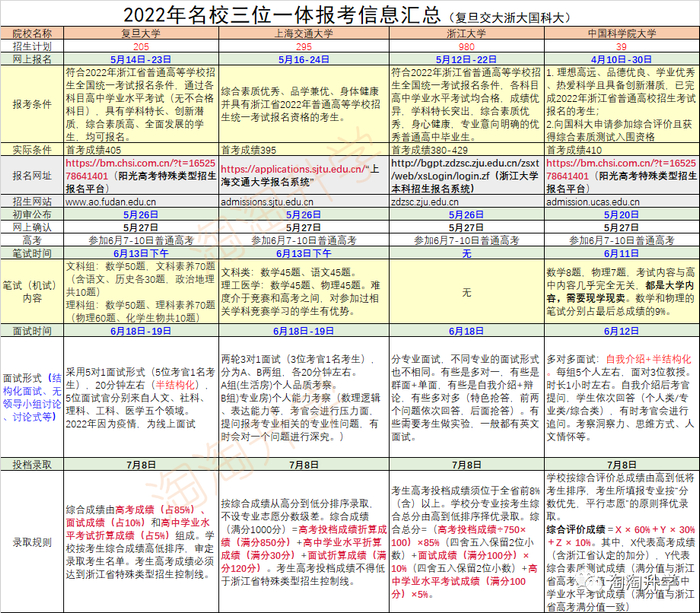Click the admissions.sjtu.edu.cn website cell

304,202
